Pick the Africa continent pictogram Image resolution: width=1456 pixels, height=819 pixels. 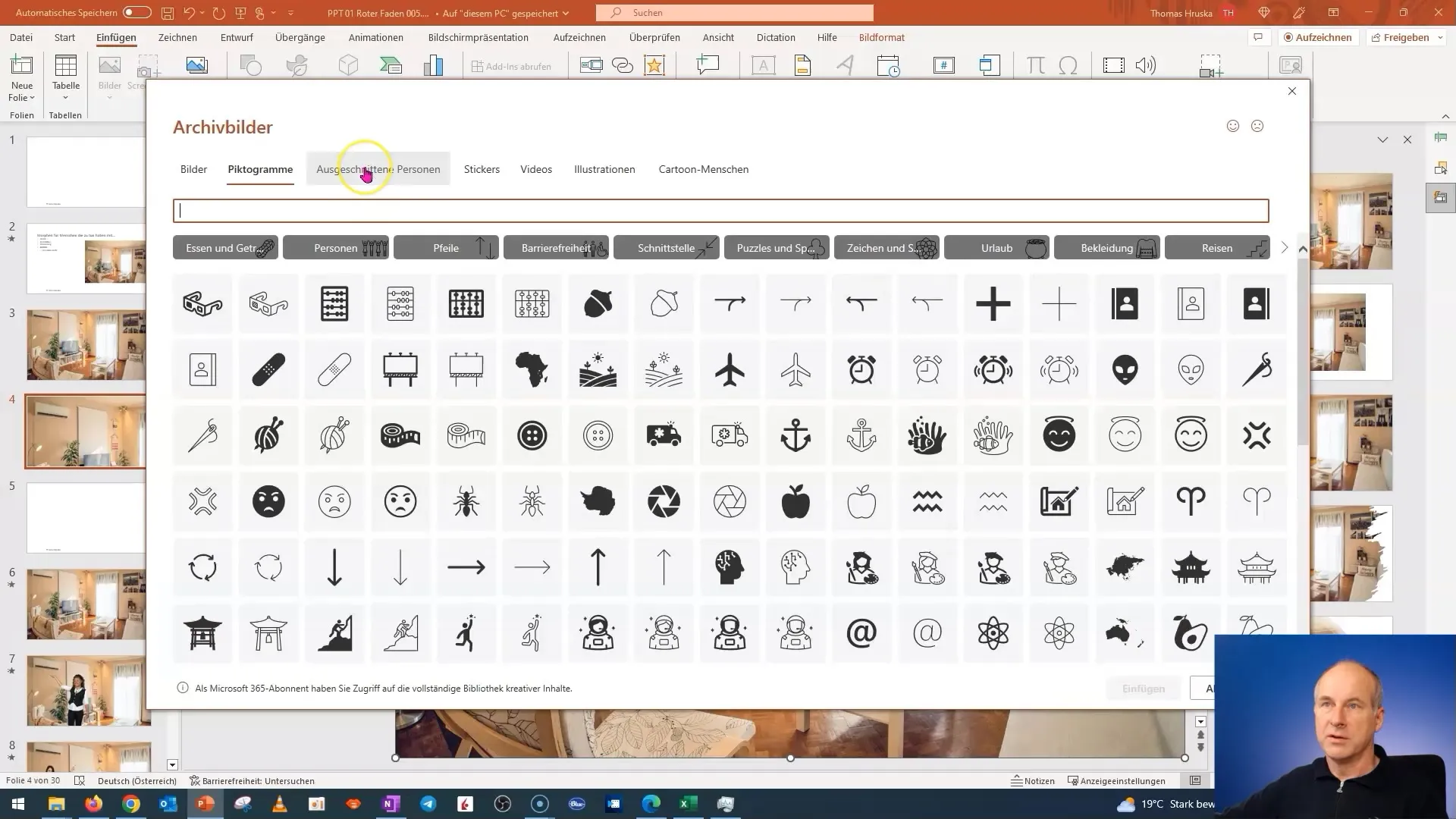pyautogui.click(x=532, y=370)
